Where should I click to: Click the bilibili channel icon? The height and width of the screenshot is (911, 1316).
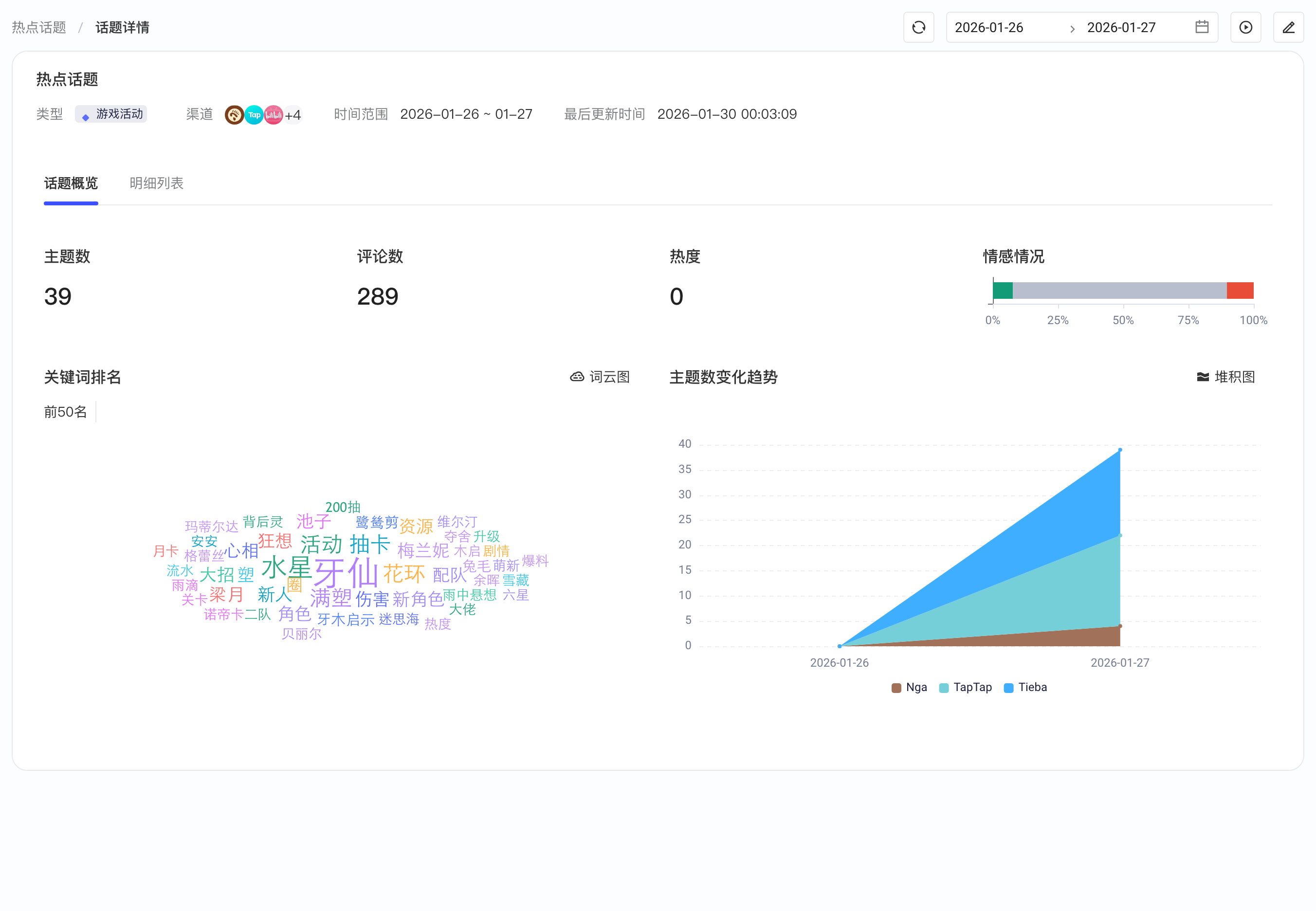[x=274, y=115]
